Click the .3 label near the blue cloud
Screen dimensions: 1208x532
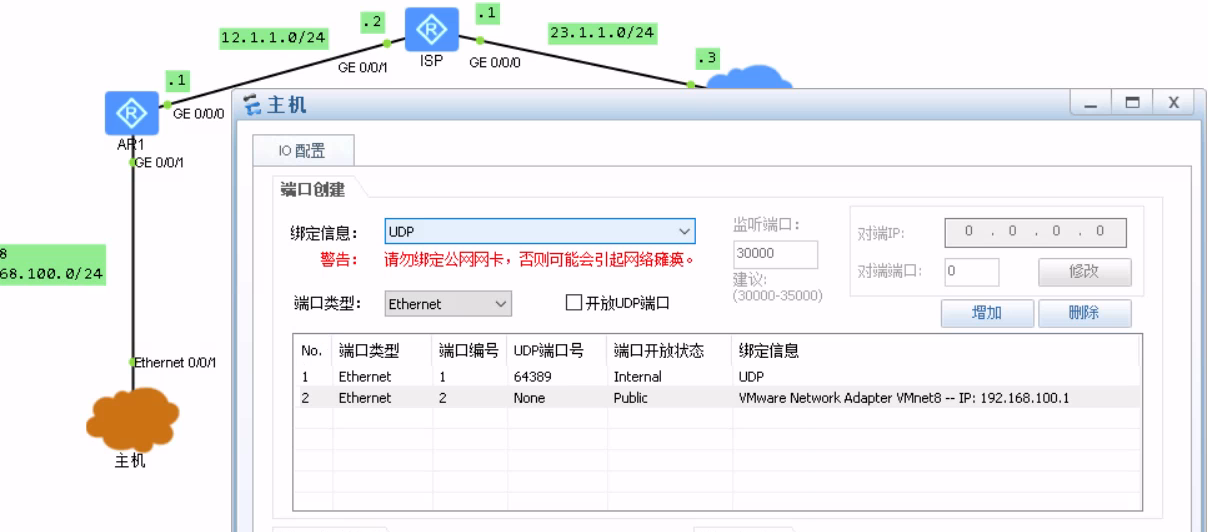tap(707, 58)
